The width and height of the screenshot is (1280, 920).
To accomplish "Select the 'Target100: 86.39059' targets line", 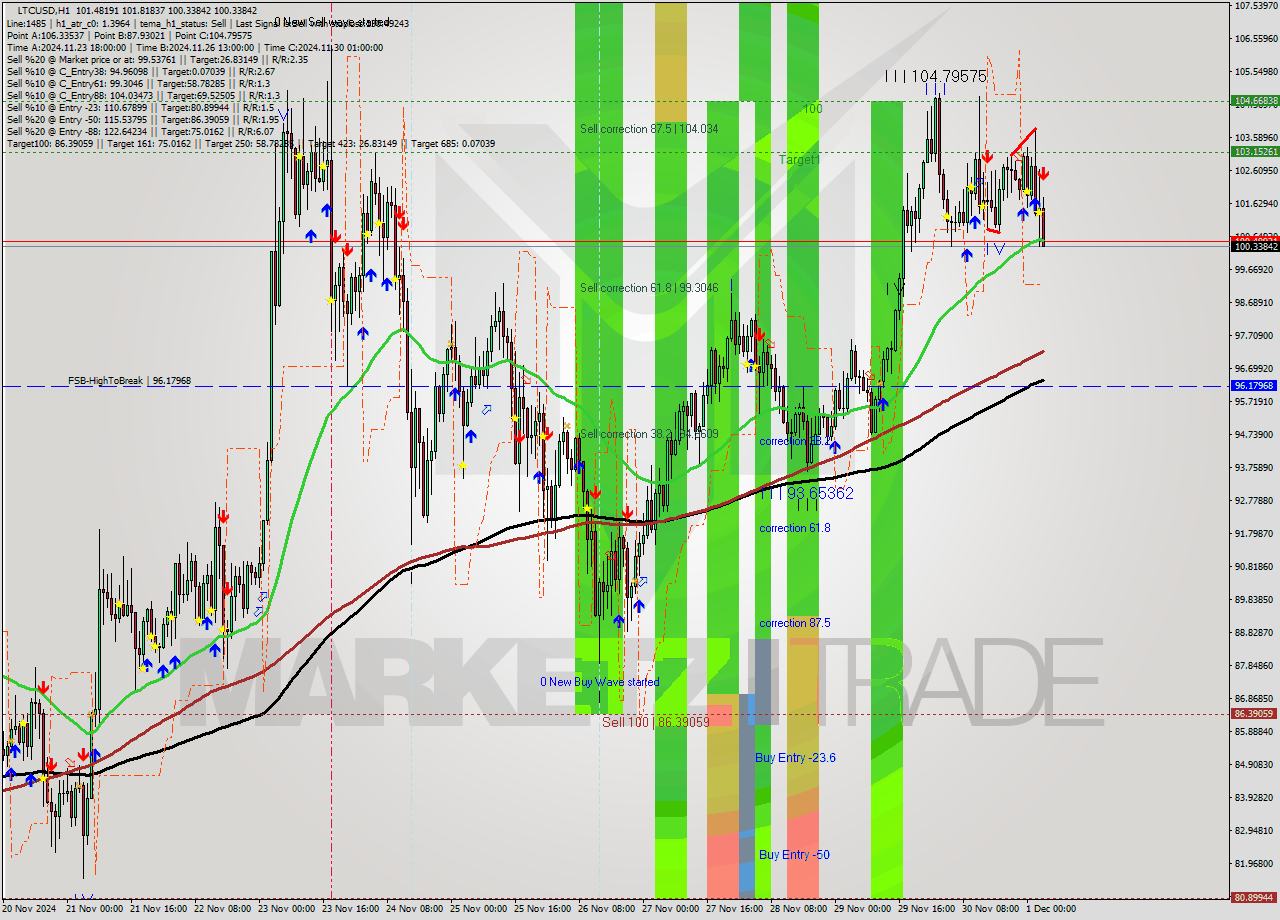I will tap(250, 144).
